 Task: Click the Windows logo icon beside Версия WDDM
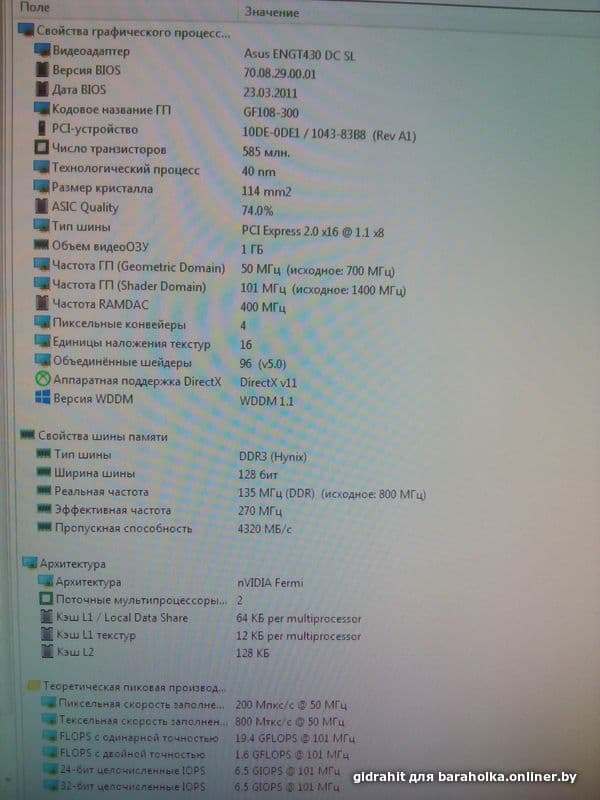(x=43, y=397)
